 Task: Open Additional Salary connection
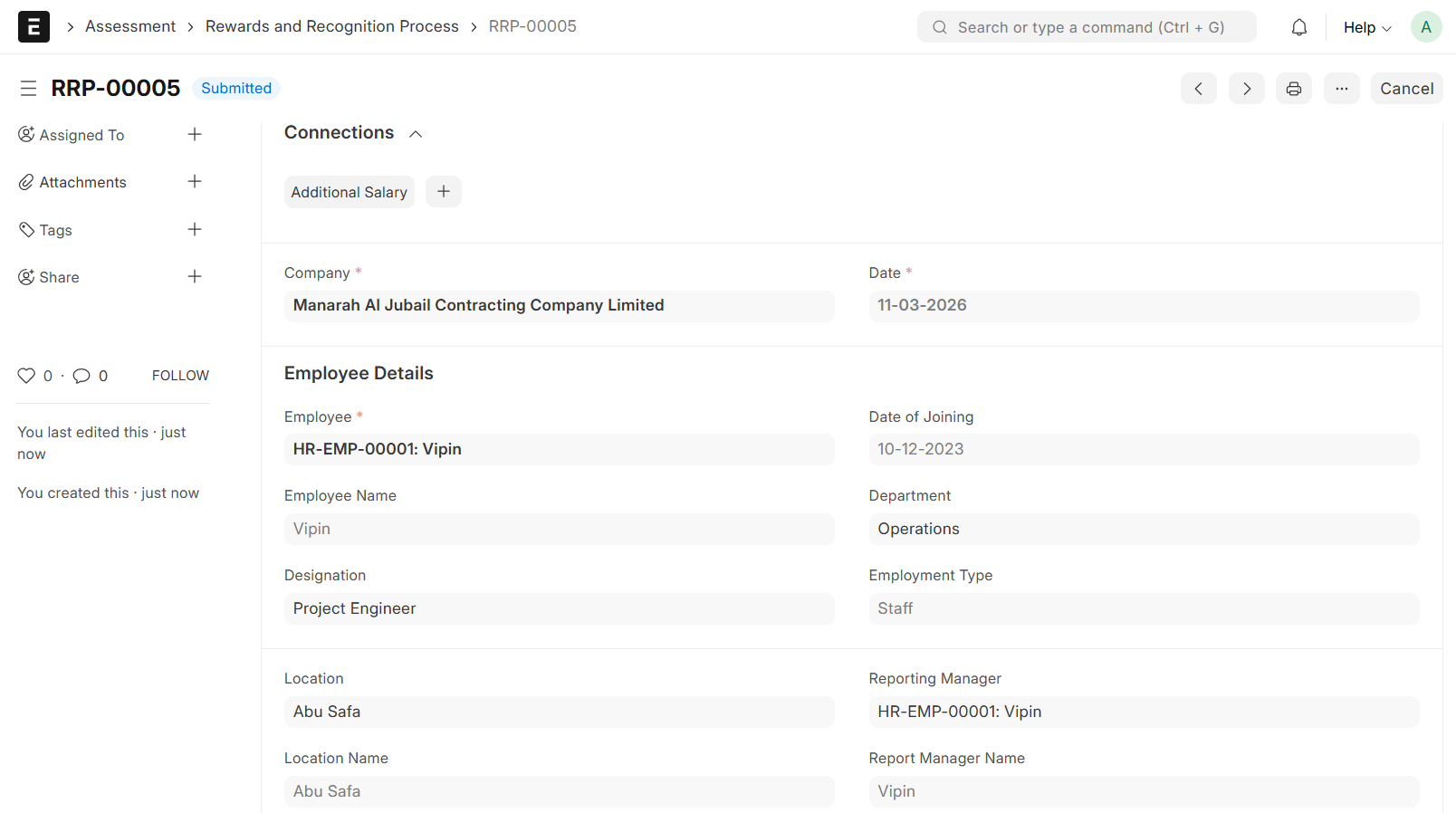tap(349, 192)
